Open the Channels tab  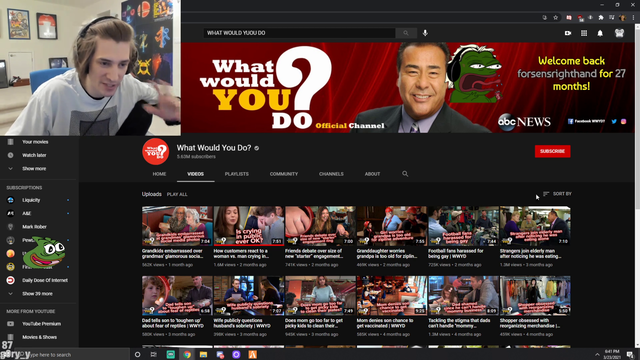331,174
